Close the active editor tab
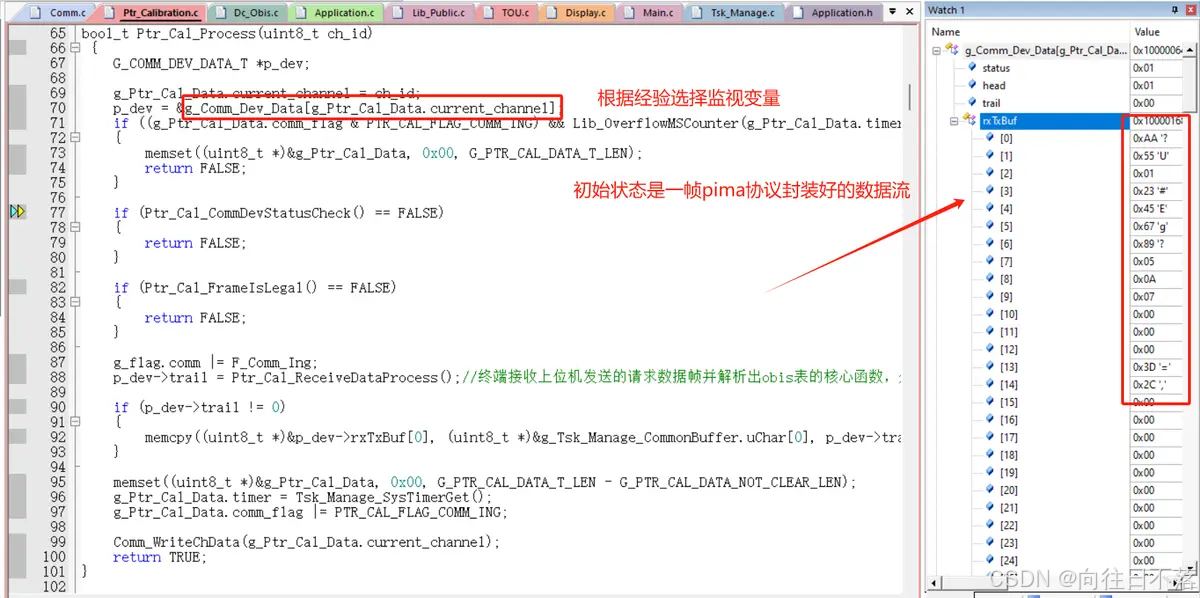 (x=909, y=13)
